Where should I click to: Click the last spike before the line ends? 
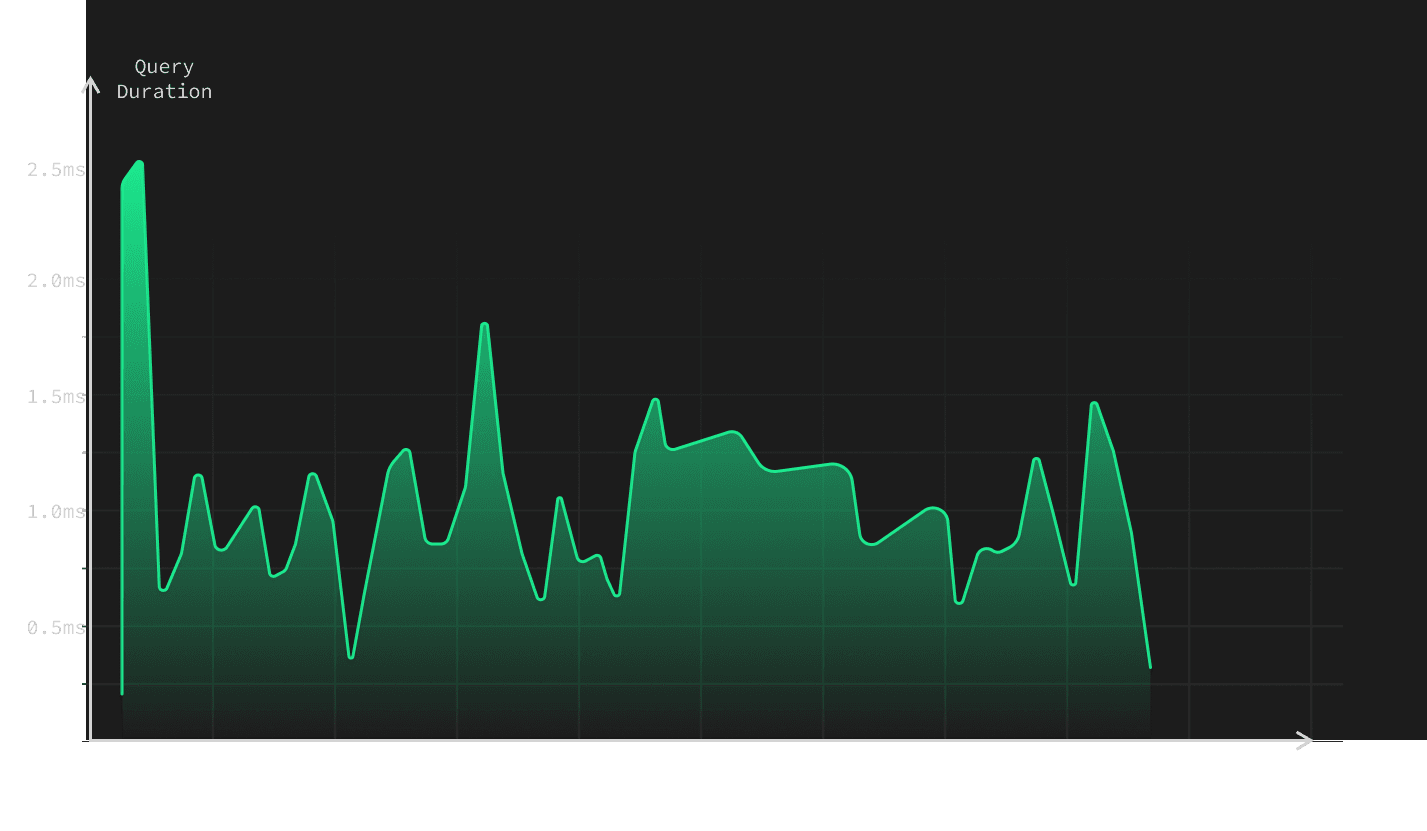pos(1094,404)
